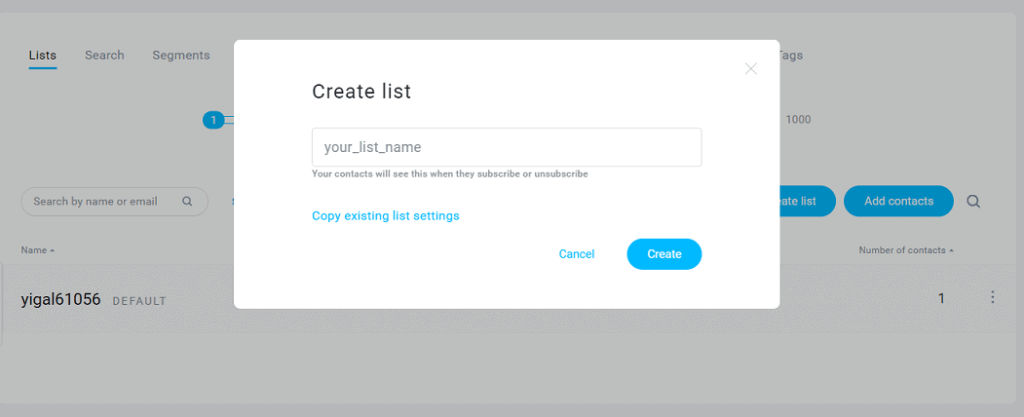Open three-dot menu for yigal61056 list
The width and height of the screenshot is (1024, 417).
(992, 298)
